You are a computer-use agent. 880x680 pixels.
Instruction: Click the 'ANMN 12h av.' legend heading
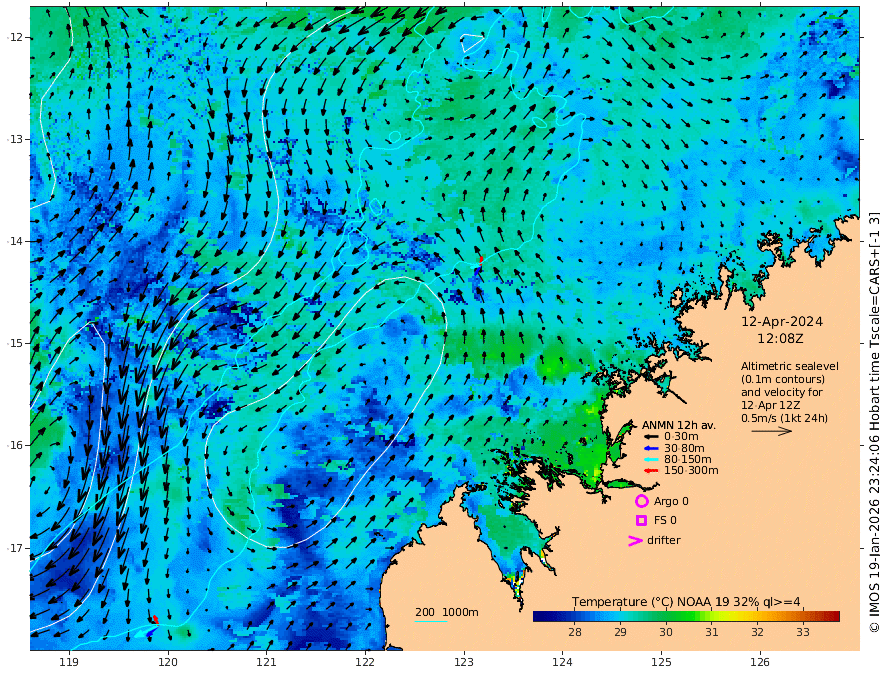click(679, 425)
